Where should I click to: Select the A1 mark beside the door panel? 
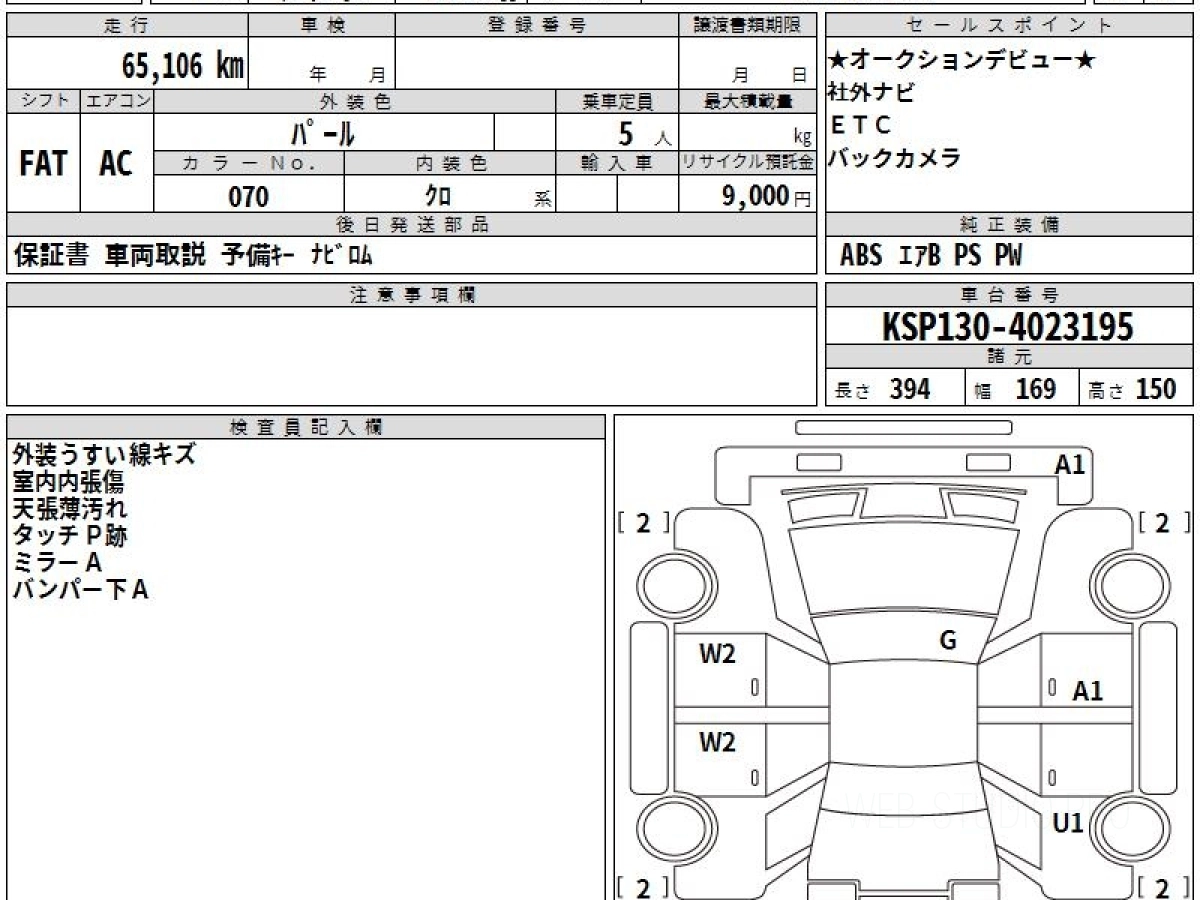1088,690
